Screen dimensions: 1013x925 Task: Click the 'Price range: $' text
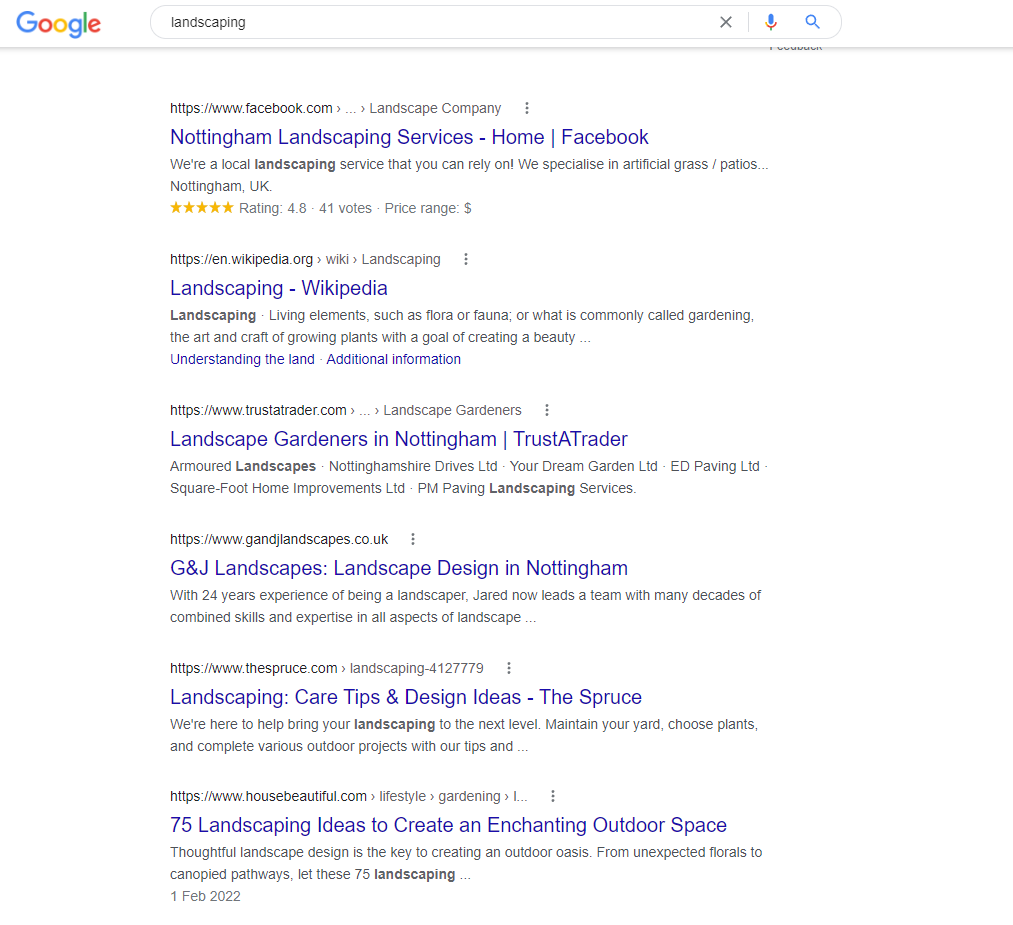pyautogui.click(x=428, y=208)
